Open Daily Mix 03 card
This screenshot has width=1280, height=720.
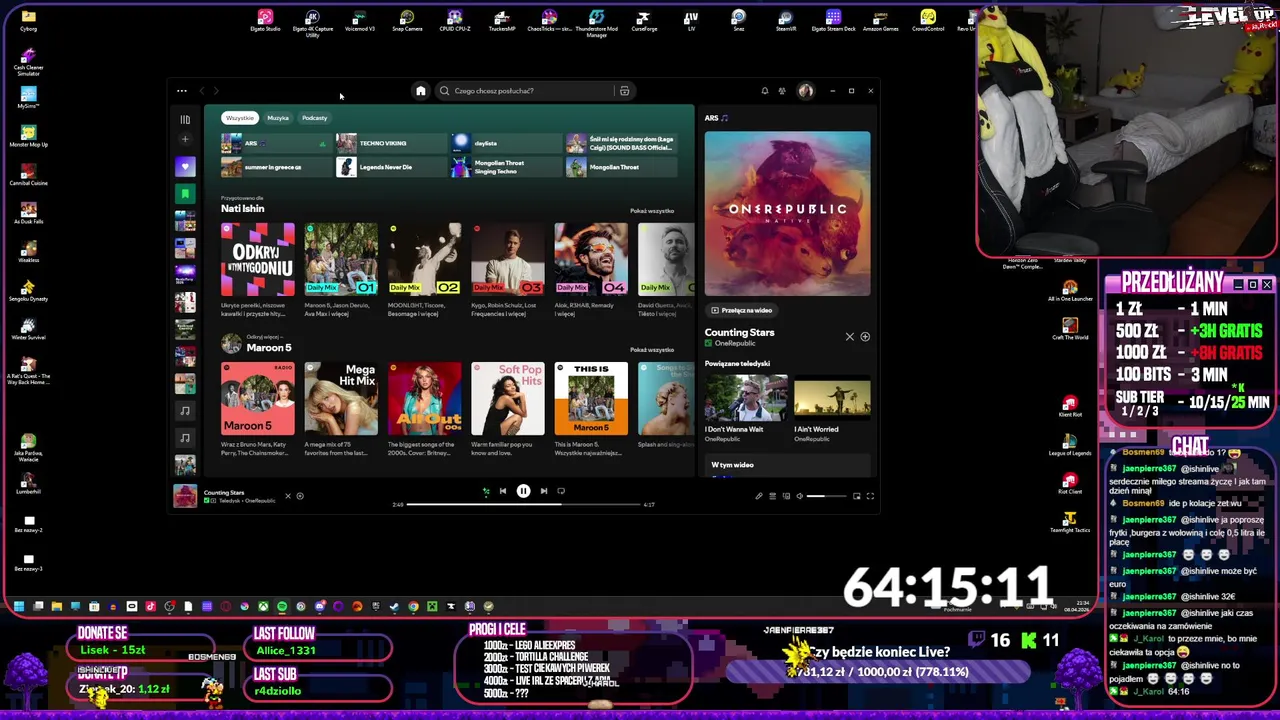tap(508, 260)
